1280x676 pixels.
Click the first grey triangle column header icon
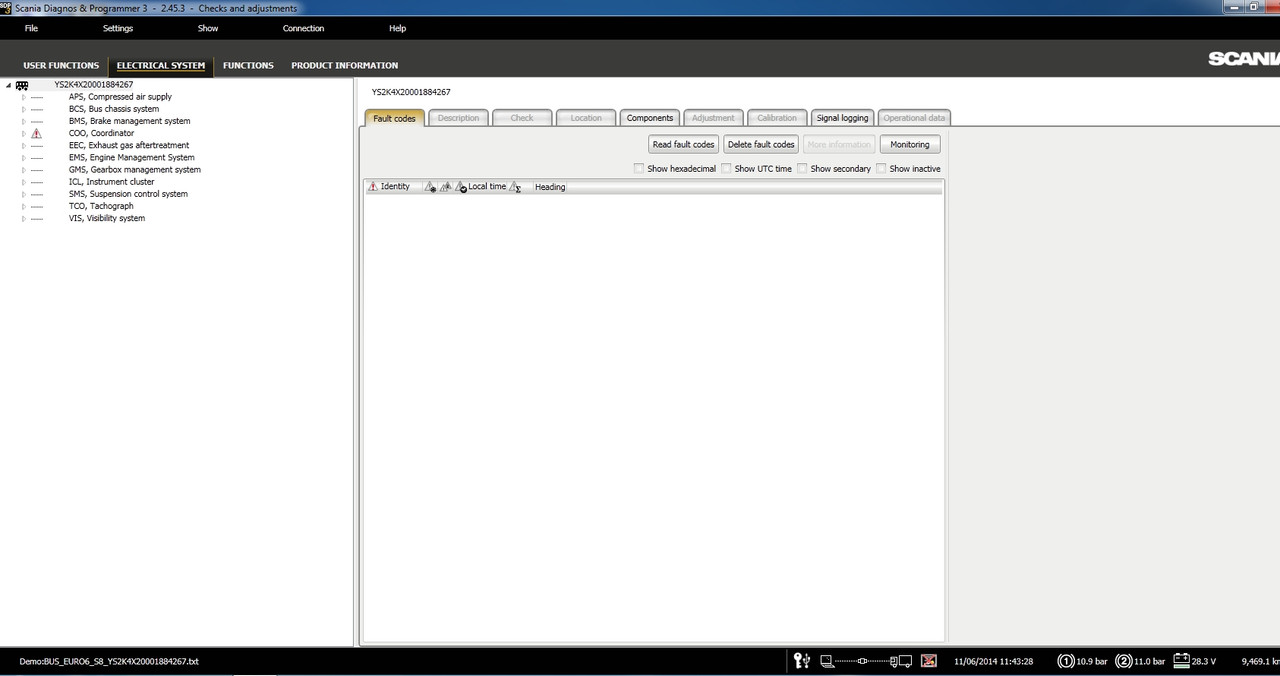click(x=430, y=187)
